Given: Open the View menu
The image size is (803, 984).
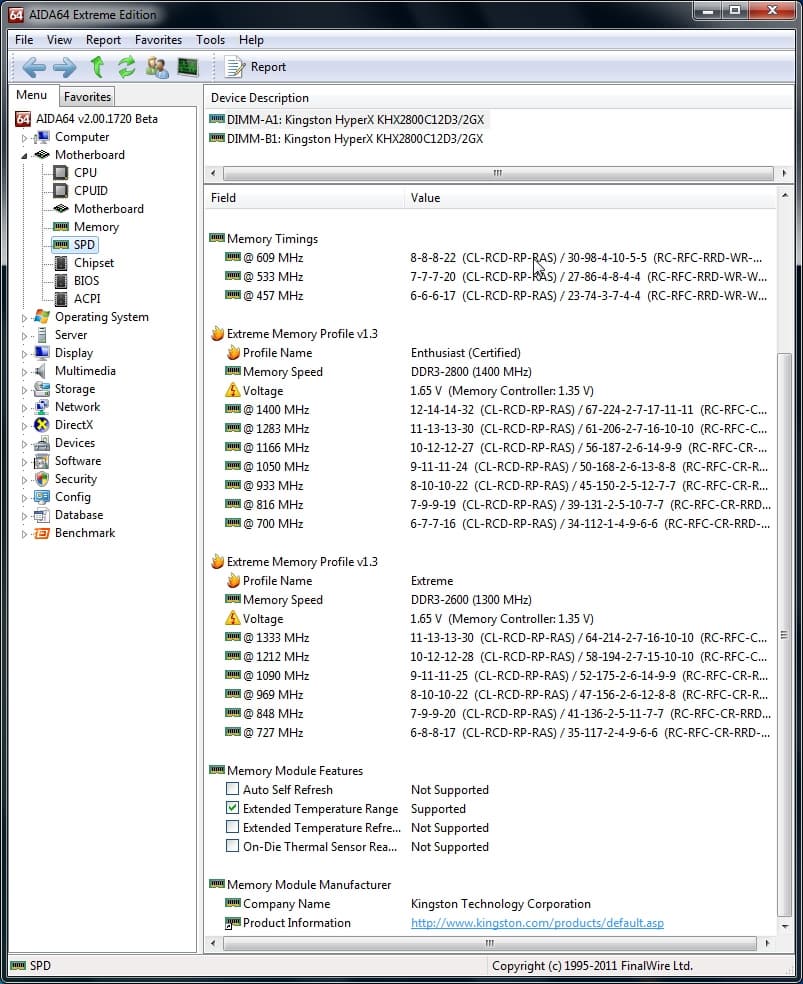Looking at the screenshot, I should (x=59, y=40).
